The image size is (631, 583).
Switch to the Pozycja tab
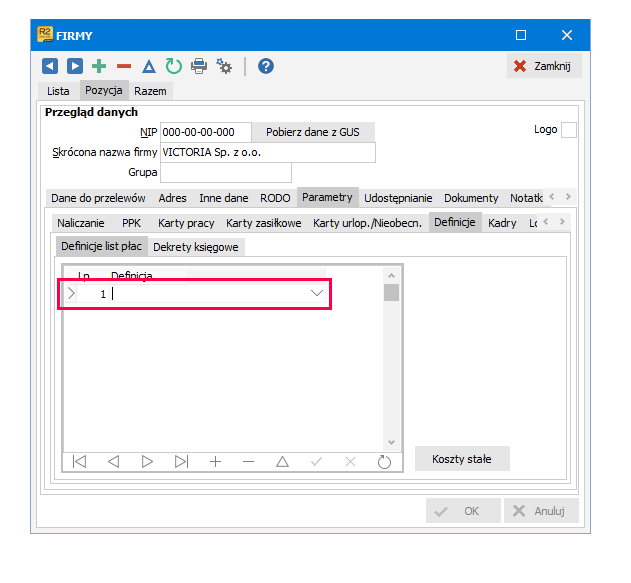tap(104, 90)
